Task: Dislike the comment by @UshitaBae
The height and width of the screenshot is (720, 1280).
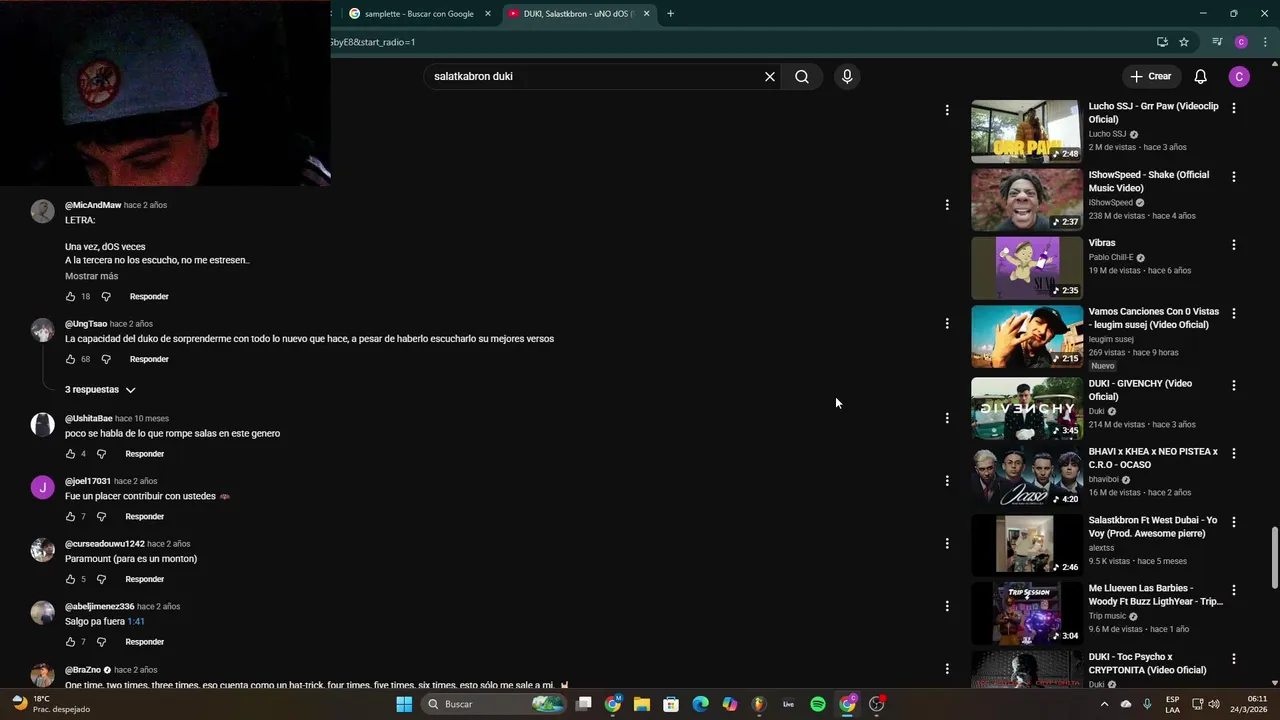Action: click(101, 454)
